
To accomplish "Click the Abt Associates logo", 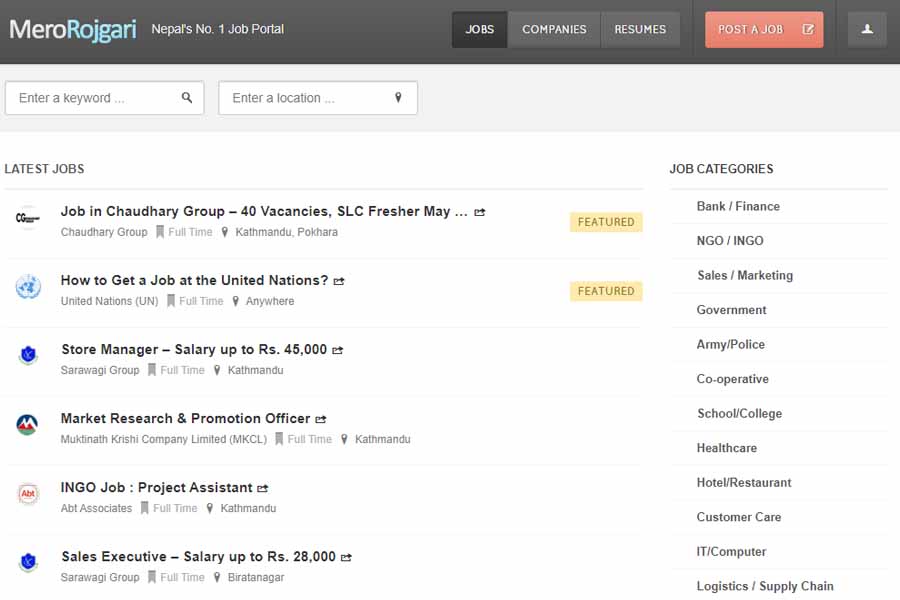I will pyautogui.click(x=28, y=495).
